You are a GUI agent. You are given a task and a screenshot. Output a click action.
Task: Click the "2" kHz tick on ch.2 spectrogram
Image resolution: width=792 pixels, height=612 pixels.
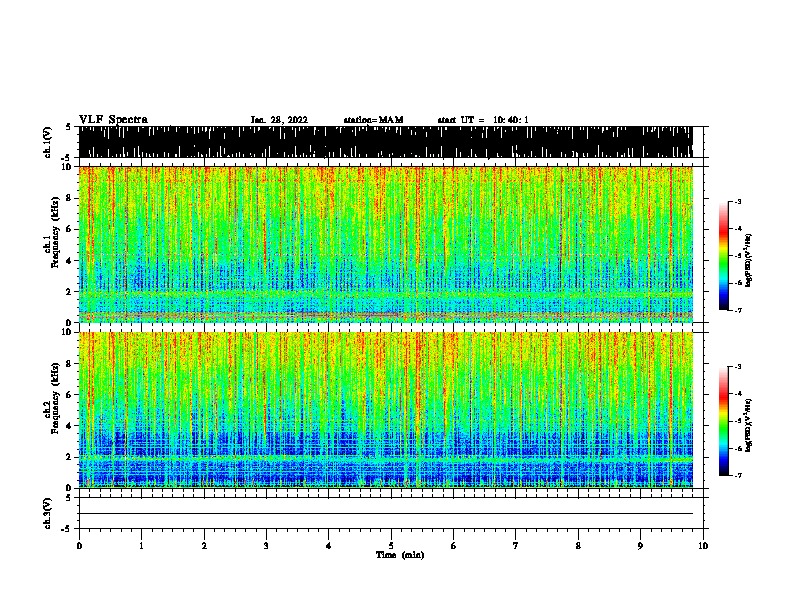69,457
